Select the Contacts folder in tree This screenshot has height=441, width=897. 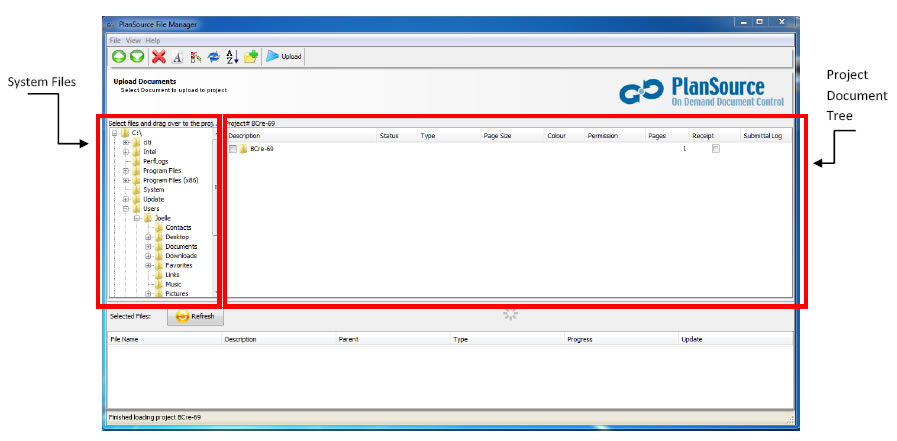[x=178, y=228]
